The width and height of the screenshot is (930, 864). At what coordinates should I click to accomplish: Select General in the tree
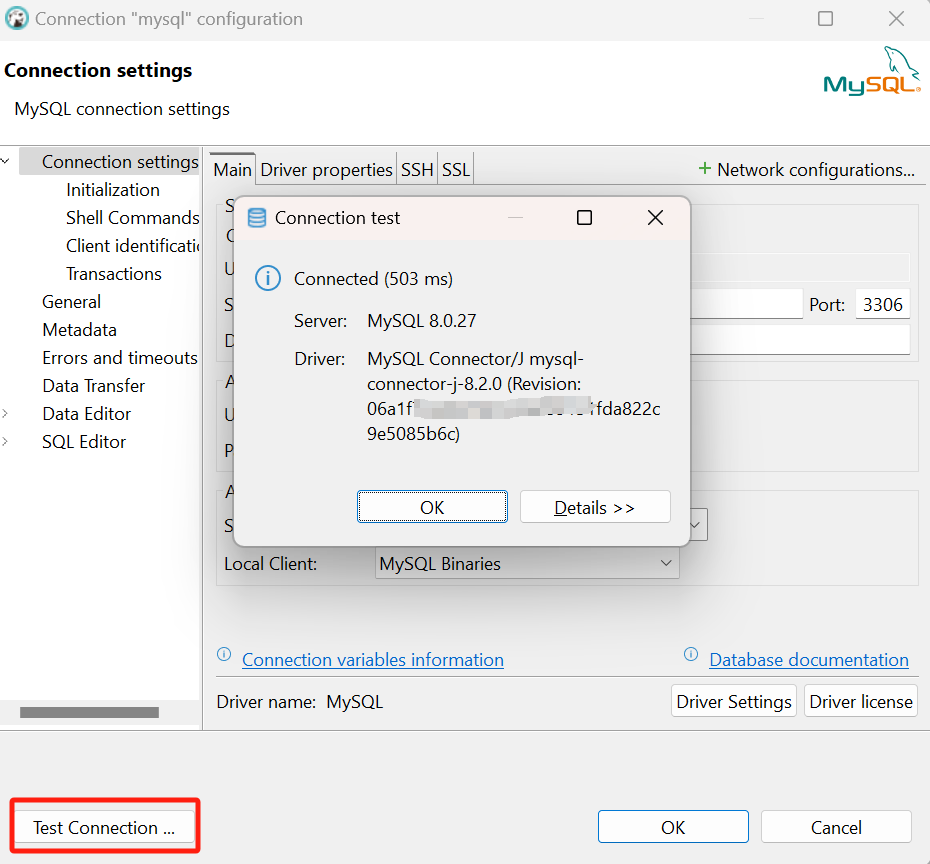pos(71,301)
